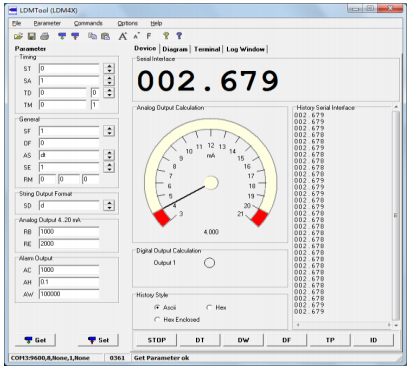
Task: Click the status bar text COM3:9600,8,None,1,None
Action: 50,358
